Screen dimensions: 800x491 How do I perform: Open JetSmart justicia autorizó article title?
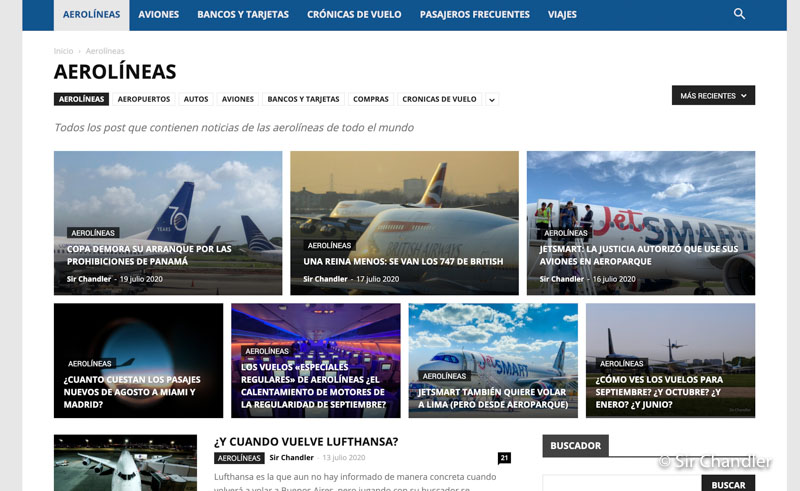click(x=639, y=255)
